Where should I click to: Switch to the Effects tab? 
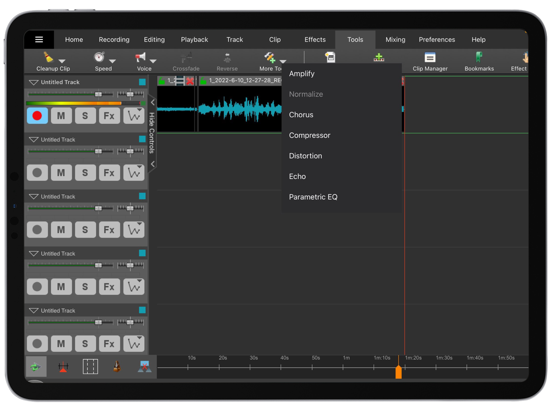315,39
